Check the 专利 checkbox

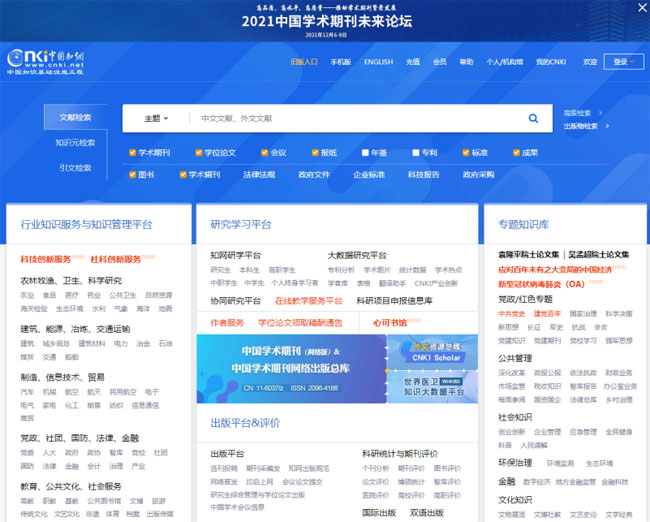(x=416, y=153)
